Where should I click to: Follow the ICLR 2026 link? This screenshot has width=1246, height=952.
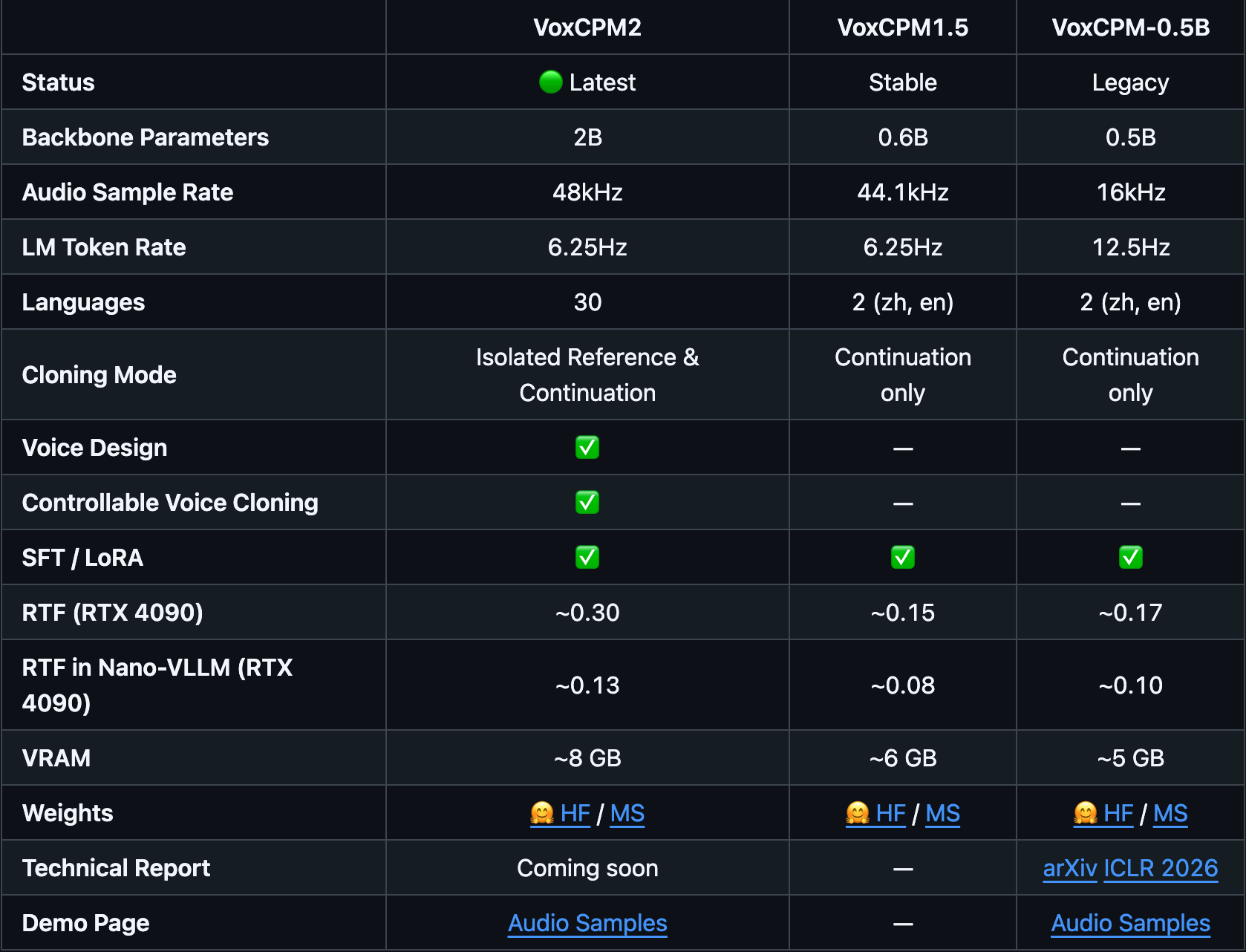coord(1161,868)
